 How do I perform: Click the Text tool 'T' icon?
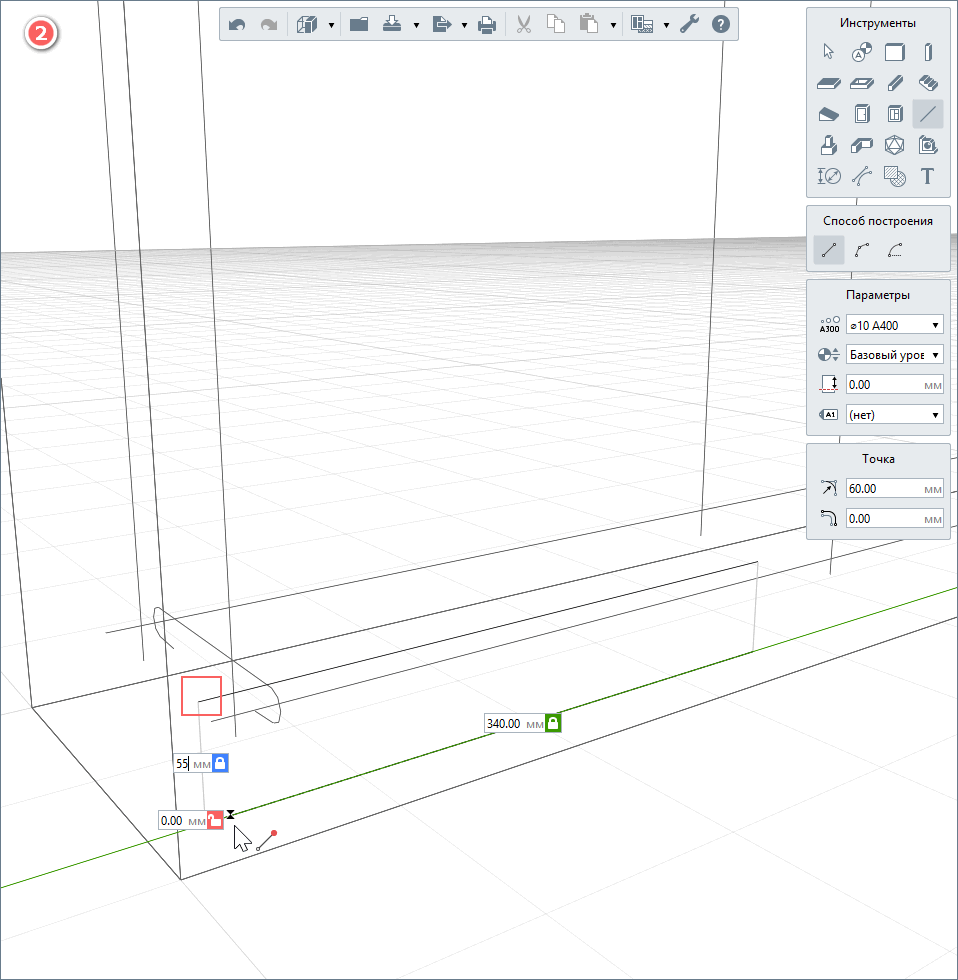[927, 176]
